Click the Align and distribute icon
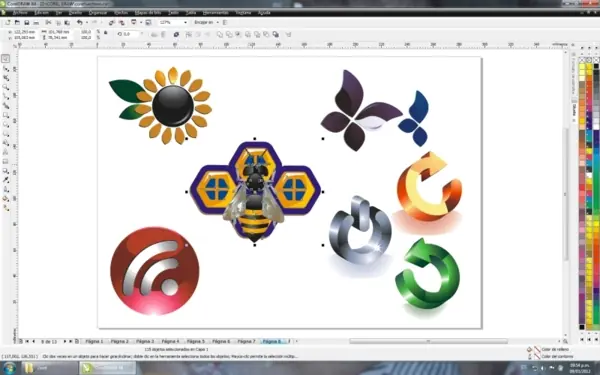Image resolution: width=600 pixels, height=375 pixels. [x=289, y=34]
